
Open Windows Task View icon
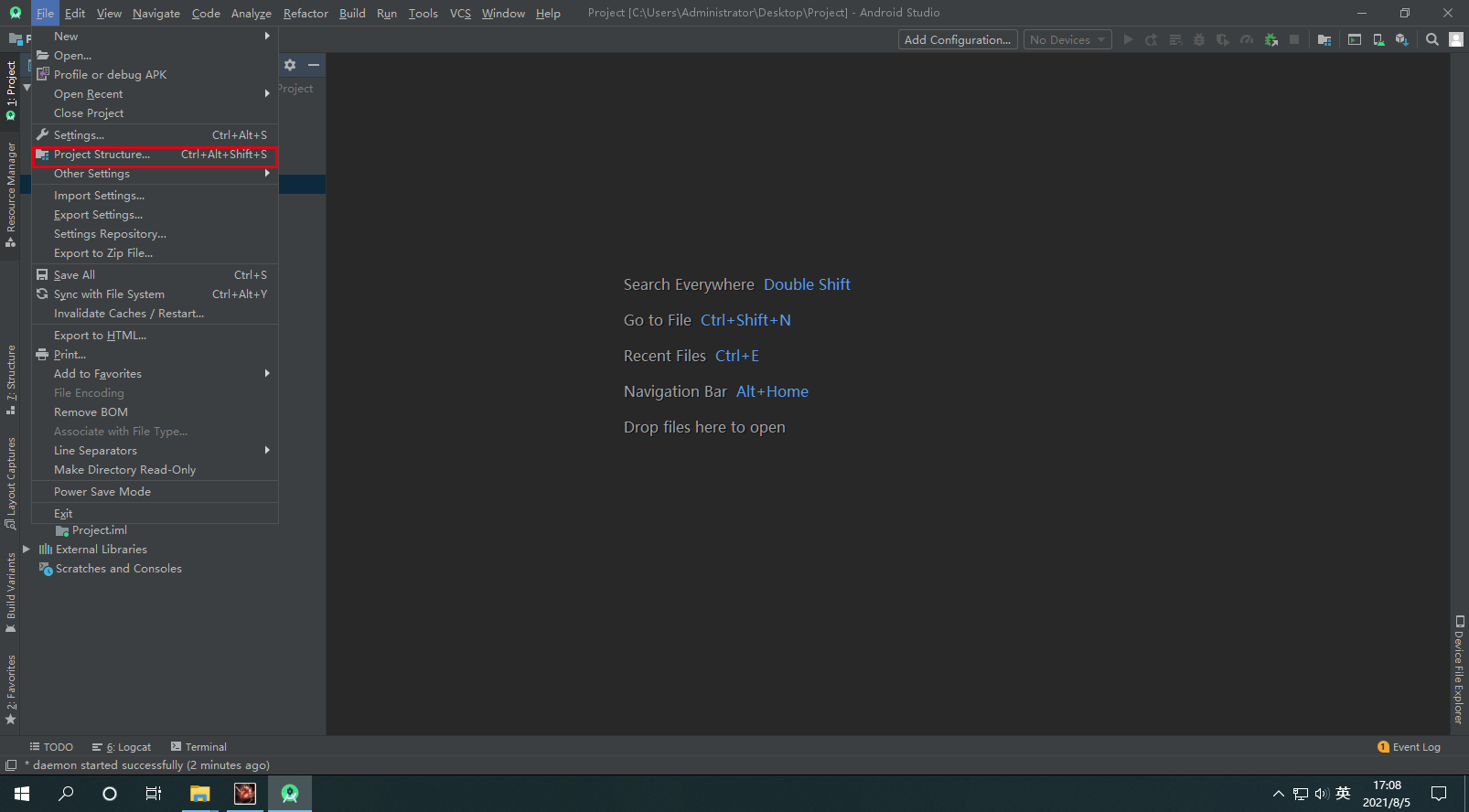[x=154, y=794]
